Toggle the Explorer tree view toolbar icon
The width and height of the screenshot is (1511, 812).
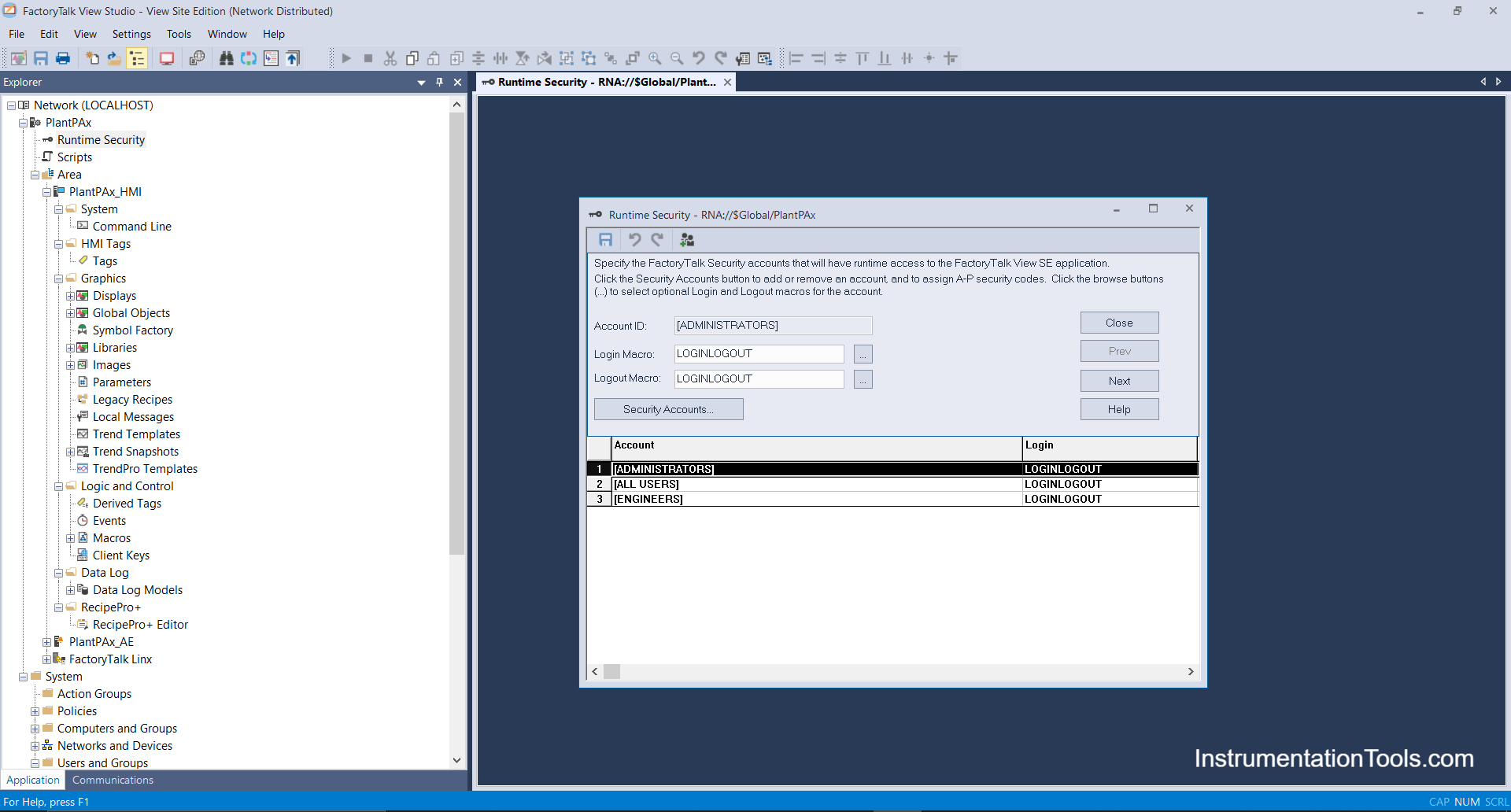tap(137, 58)
